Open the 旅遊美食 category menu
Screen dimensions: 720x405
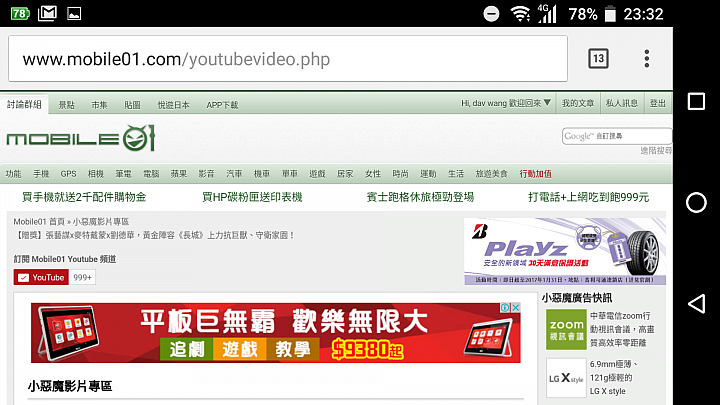point(492,174)
